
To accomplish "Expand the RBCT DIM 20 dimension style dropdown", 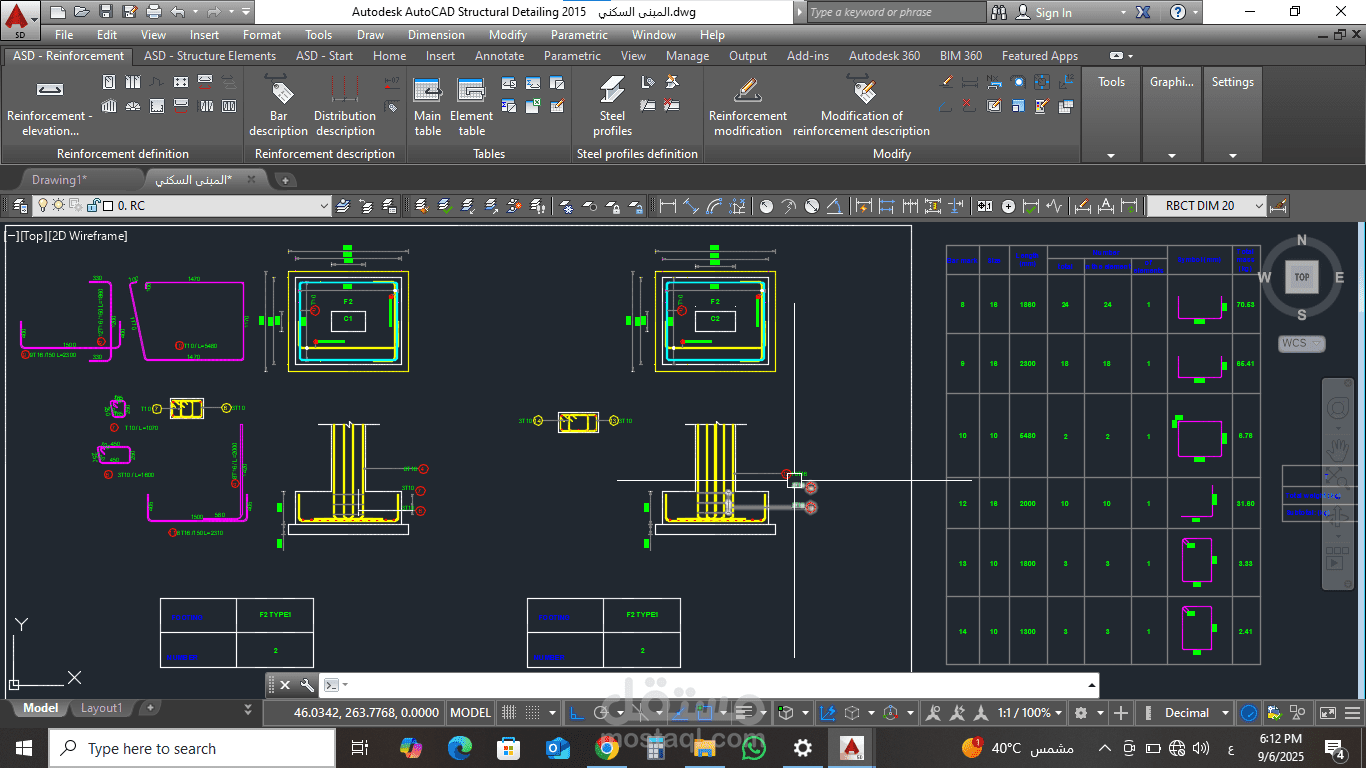I will click(1258, 206).
